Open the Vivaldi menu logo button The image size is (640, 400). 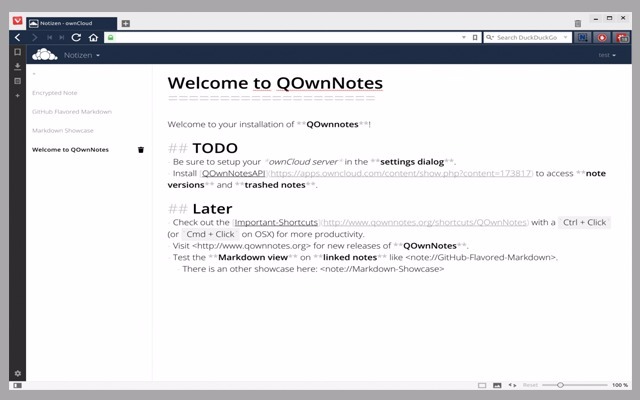click(x=17, y=20)
